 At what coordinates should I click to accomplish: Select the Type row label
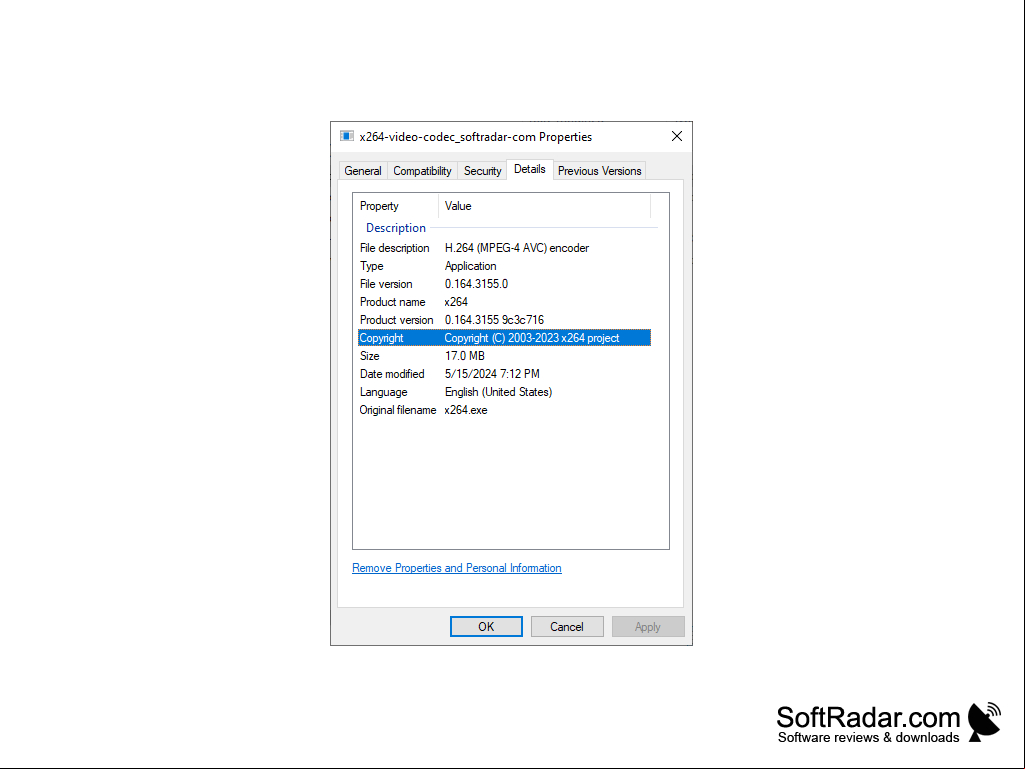(x=371, y=266)
